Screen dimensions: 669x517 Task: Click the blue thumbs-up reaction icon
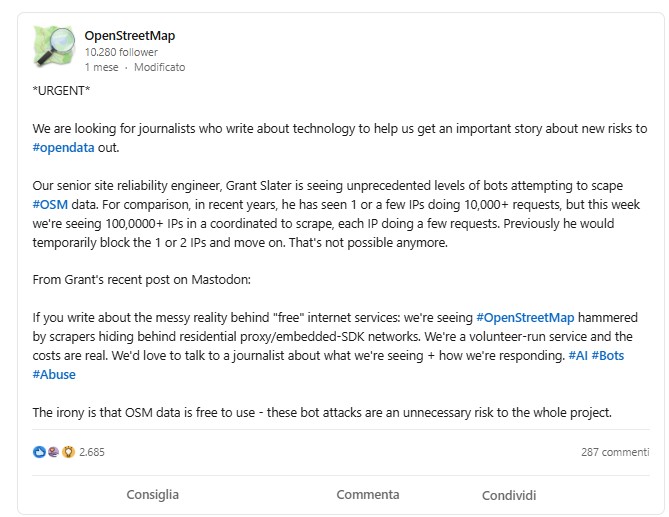point(38,452)
